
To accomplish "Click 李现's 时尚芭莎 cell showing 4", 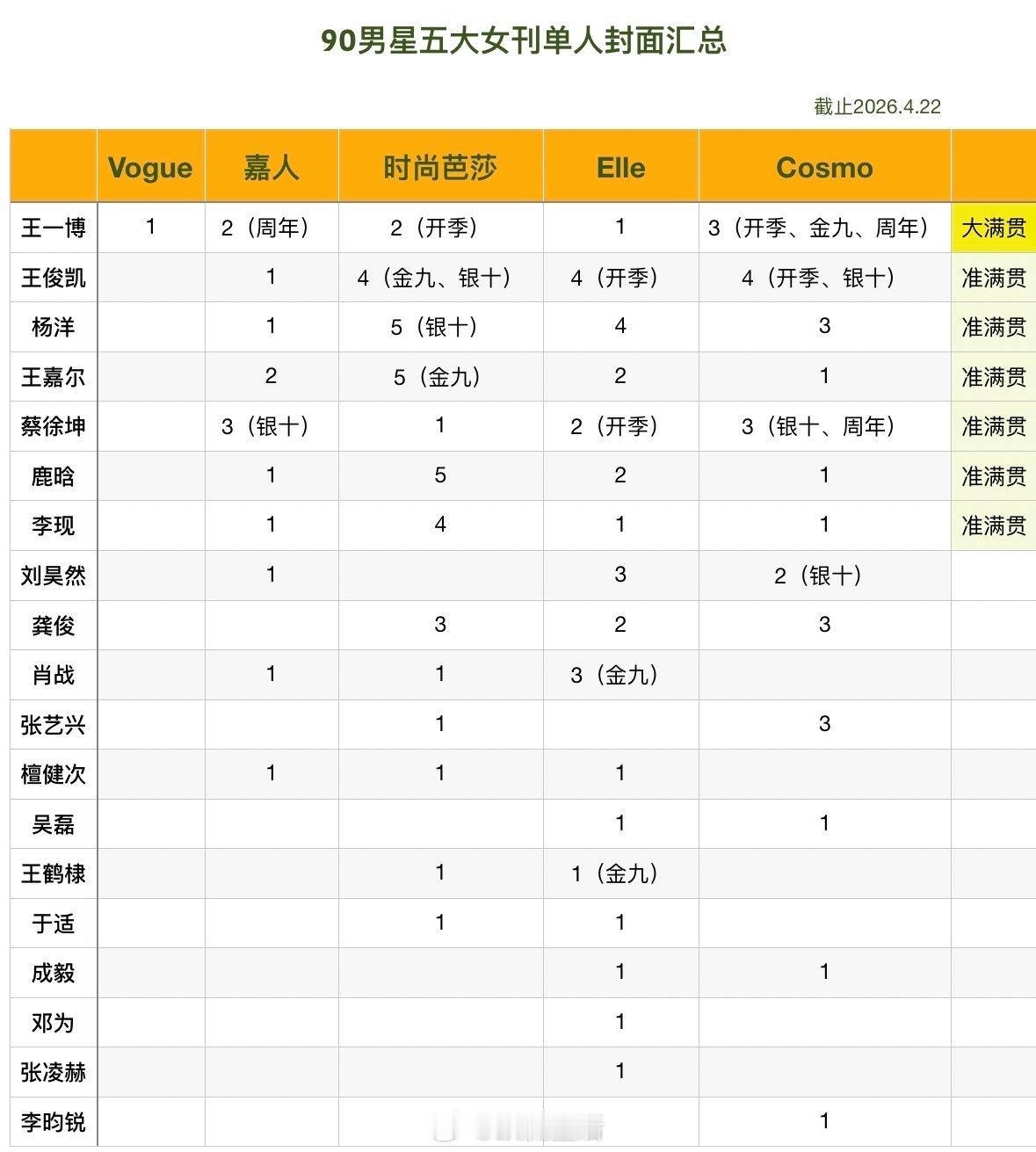I will (x=440, y=525).
